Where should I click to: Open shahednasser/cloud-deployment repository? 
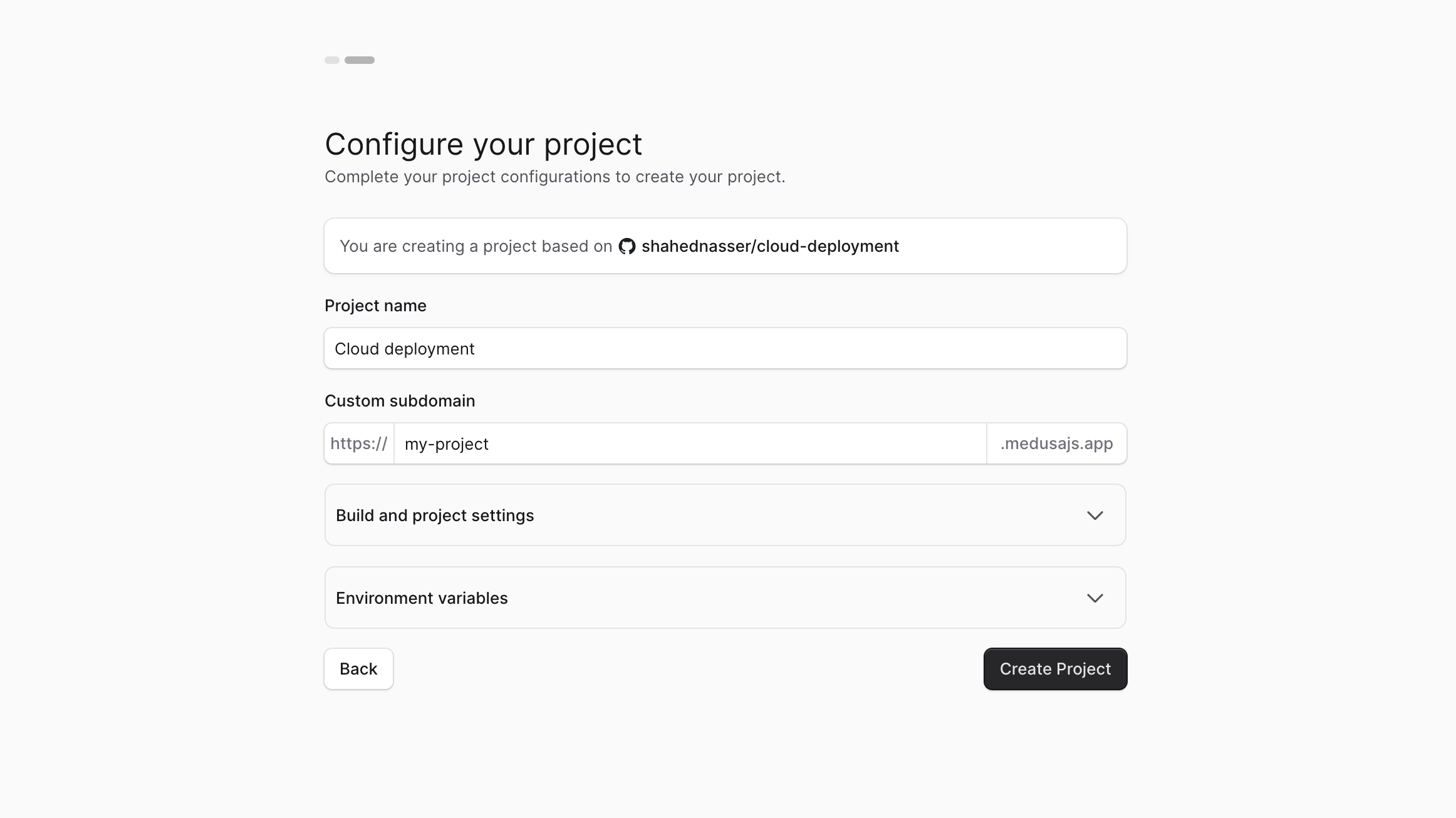[x=770, y=246]
